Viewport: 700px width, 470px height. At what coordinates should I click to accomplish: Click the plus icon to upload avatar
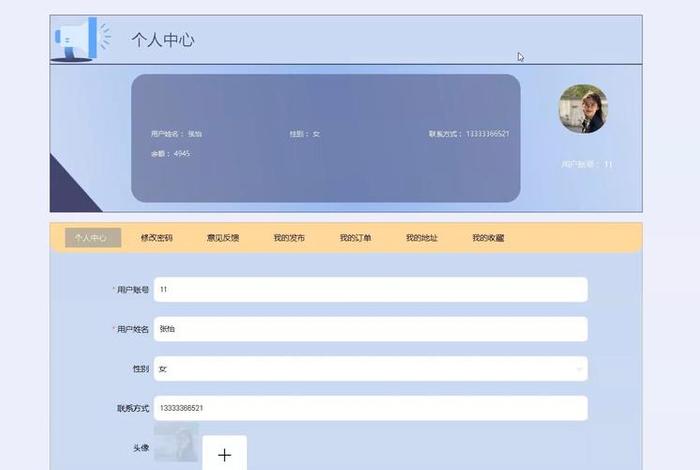click(x=225, y=455)
